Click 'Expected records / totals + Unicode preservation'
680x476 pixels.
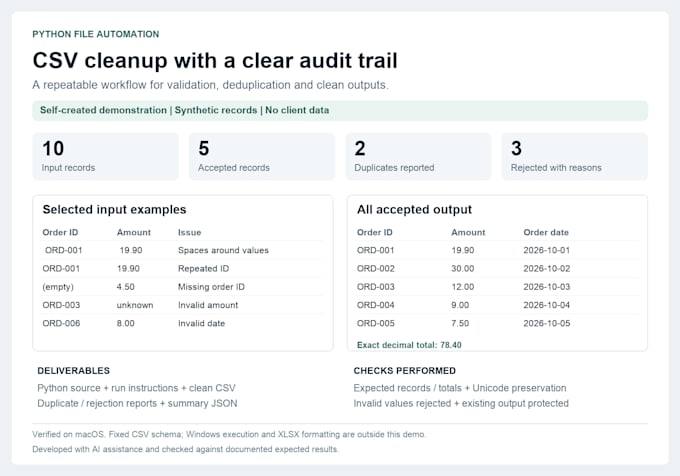click(x=460, y=388)
